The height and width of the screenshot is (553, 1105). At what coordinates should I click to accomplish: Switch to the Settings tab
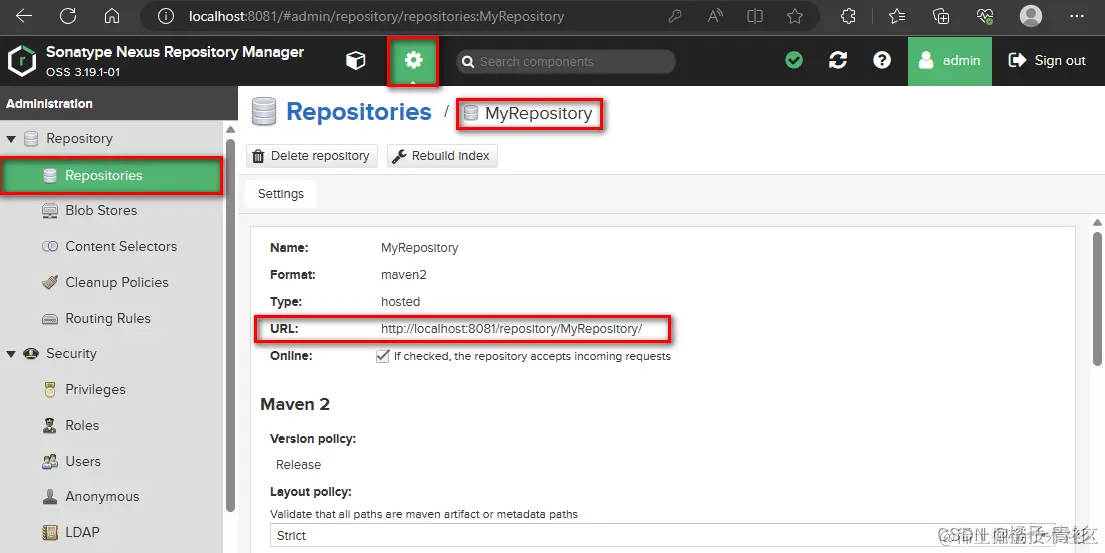tap(280, 194)
